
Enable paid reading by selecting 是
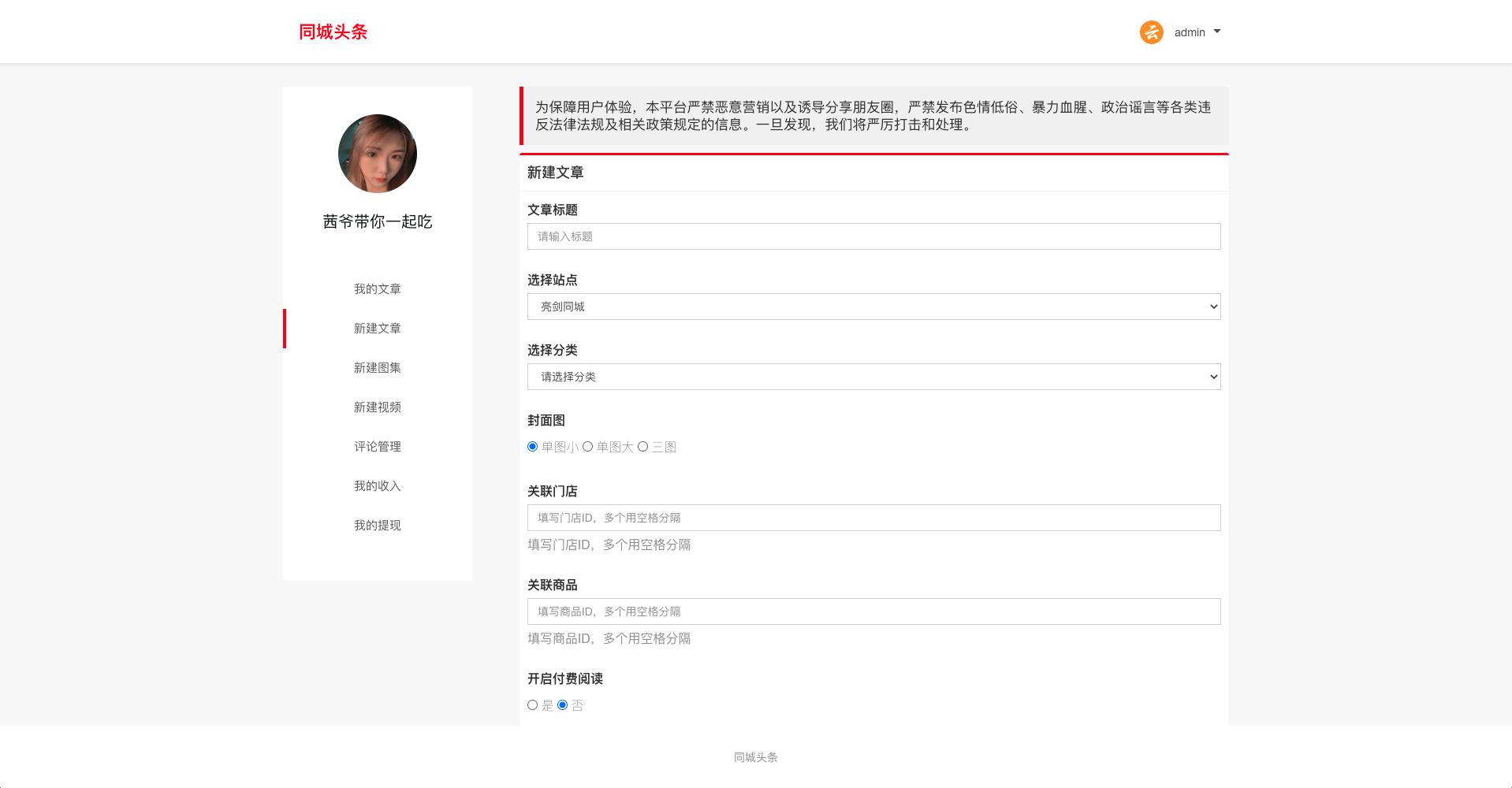(533, 705)
